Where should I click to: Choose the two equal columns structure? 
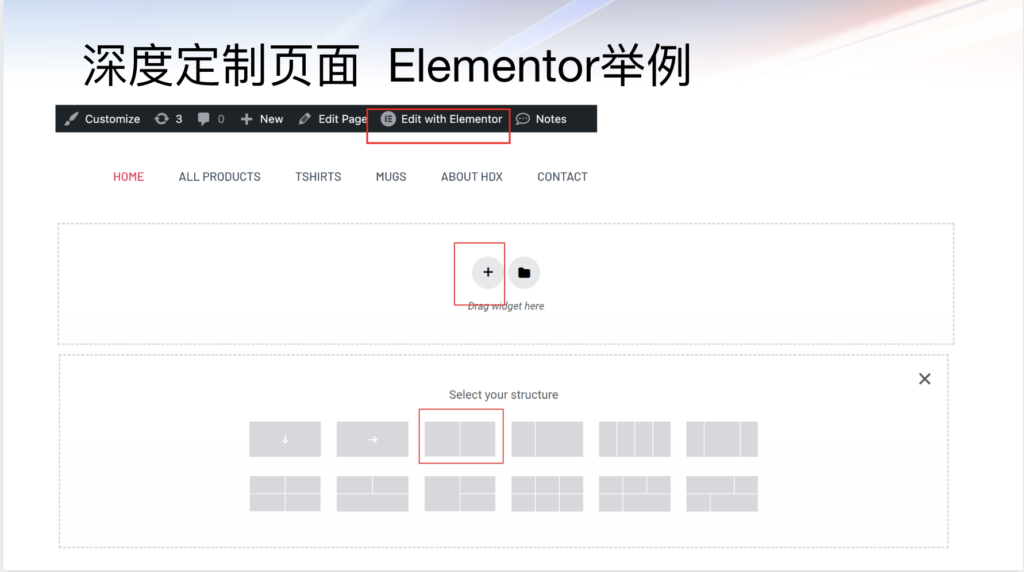(x=460, y=439)
